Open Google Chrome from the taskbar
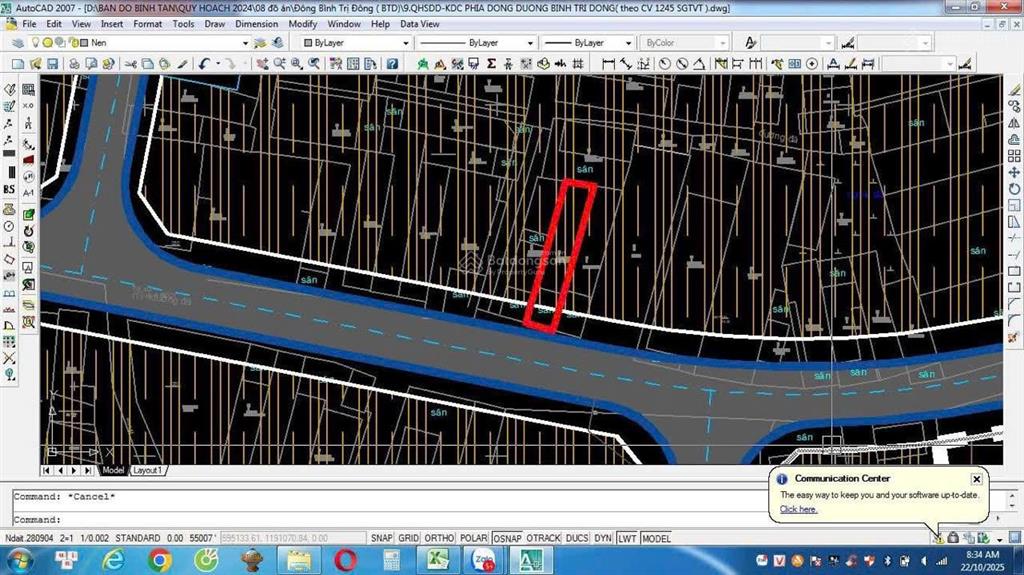The width and height of the screenshot is (1024, 575). pos(159,558)
